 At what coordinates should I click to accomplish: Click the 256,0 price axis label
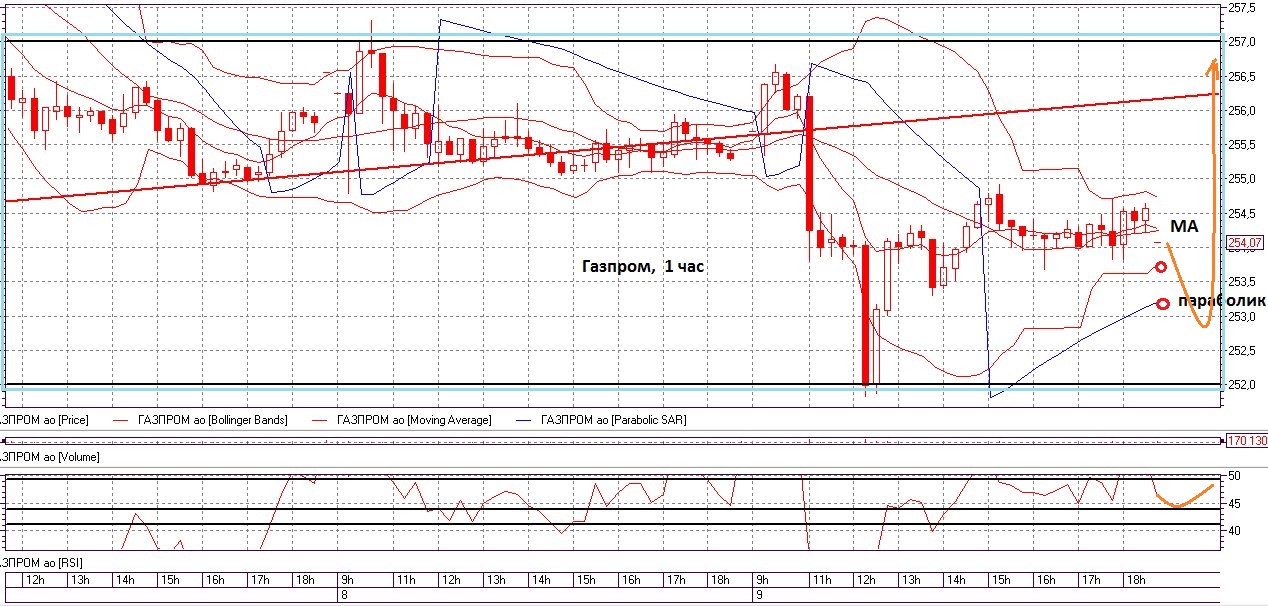pyautogui.click(x=1242, y=111)
